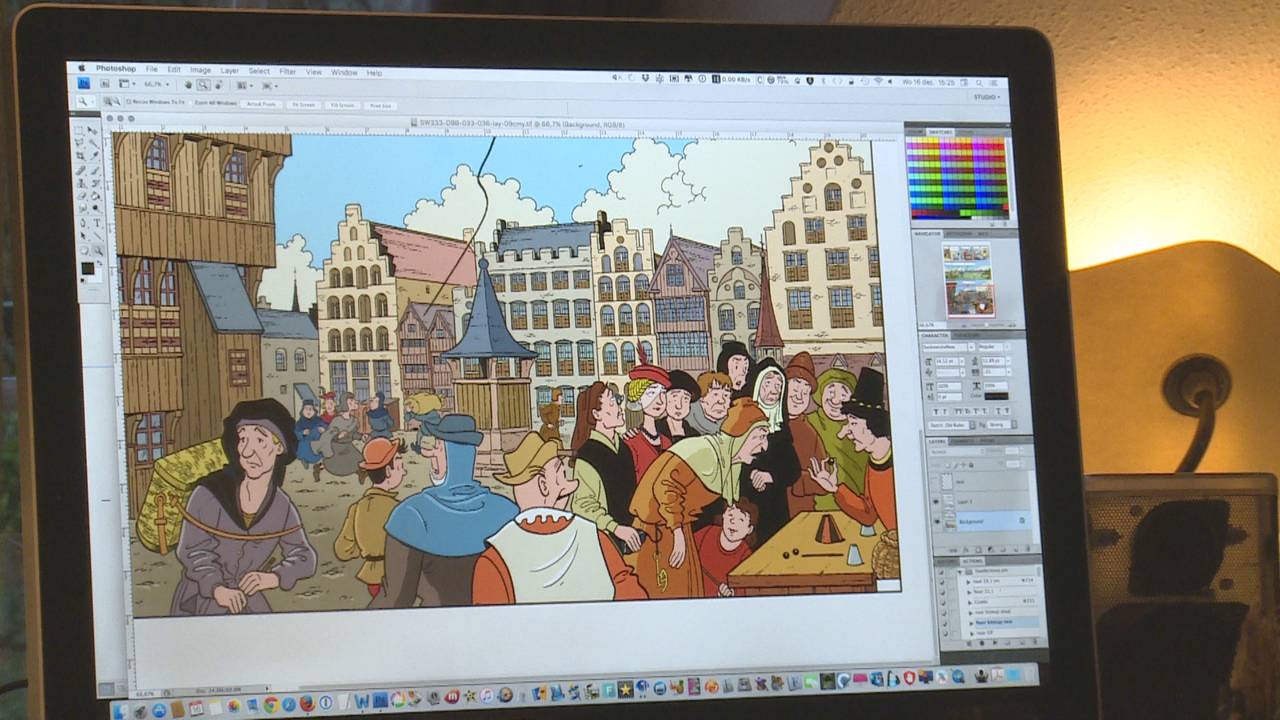Activate the Hand tool in the application bar
1280x720 pixels.
point(188,85)
